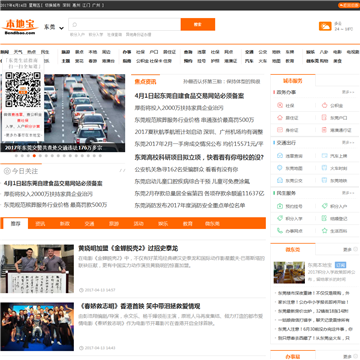Click the 火车时刻 train icon
360x360 pixels.
[x=324, y=168]
